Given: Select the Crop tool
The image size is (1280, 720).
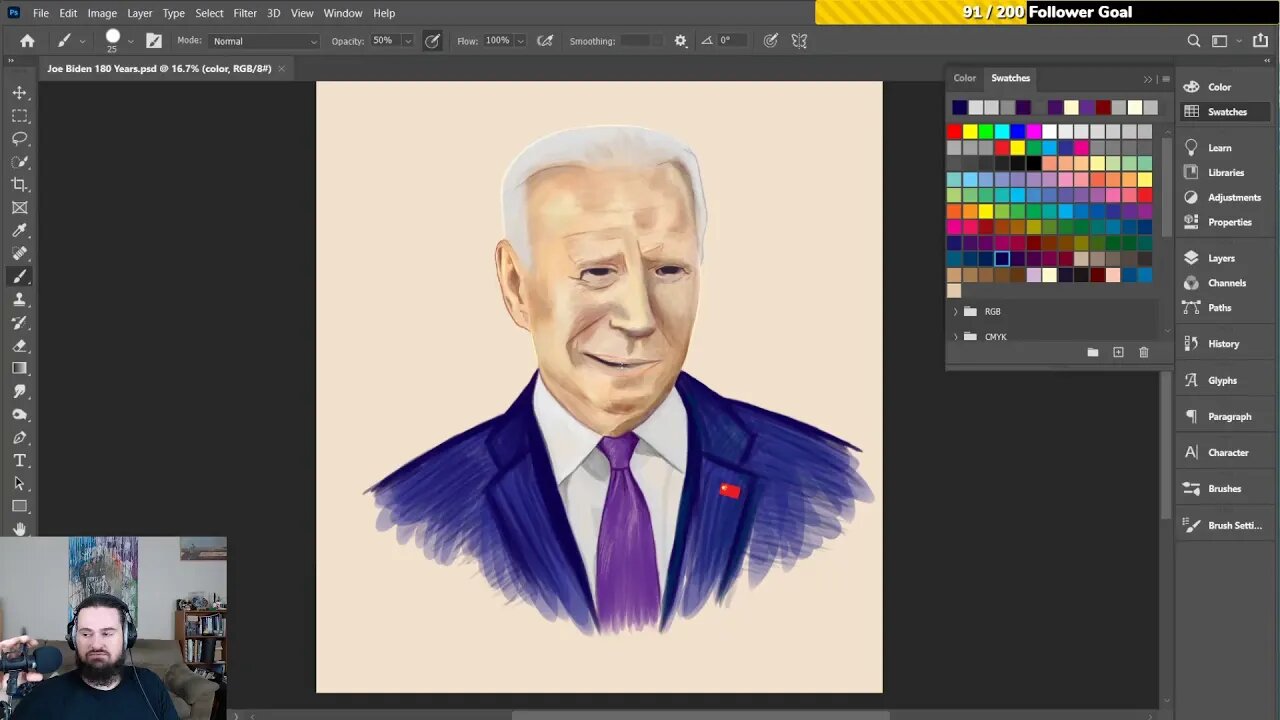Looking at the screenshot, I should coord(19,185).
